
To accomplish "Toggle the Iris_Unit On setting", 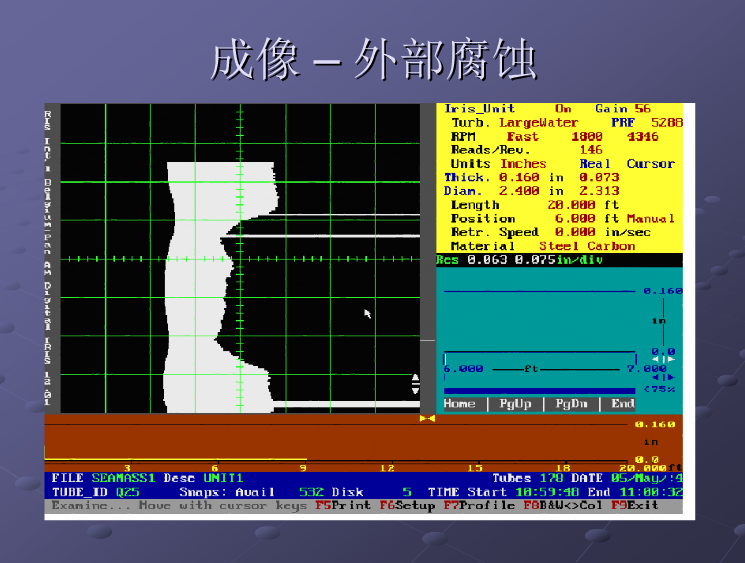I will [563, 109].
